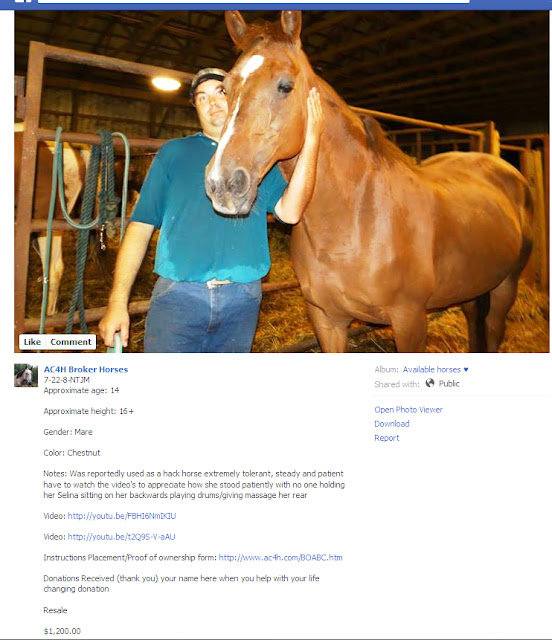Open the second YouTube video link t2Q9S-V-aAU
Screen dimensions: 552x640
pos(121,537)
